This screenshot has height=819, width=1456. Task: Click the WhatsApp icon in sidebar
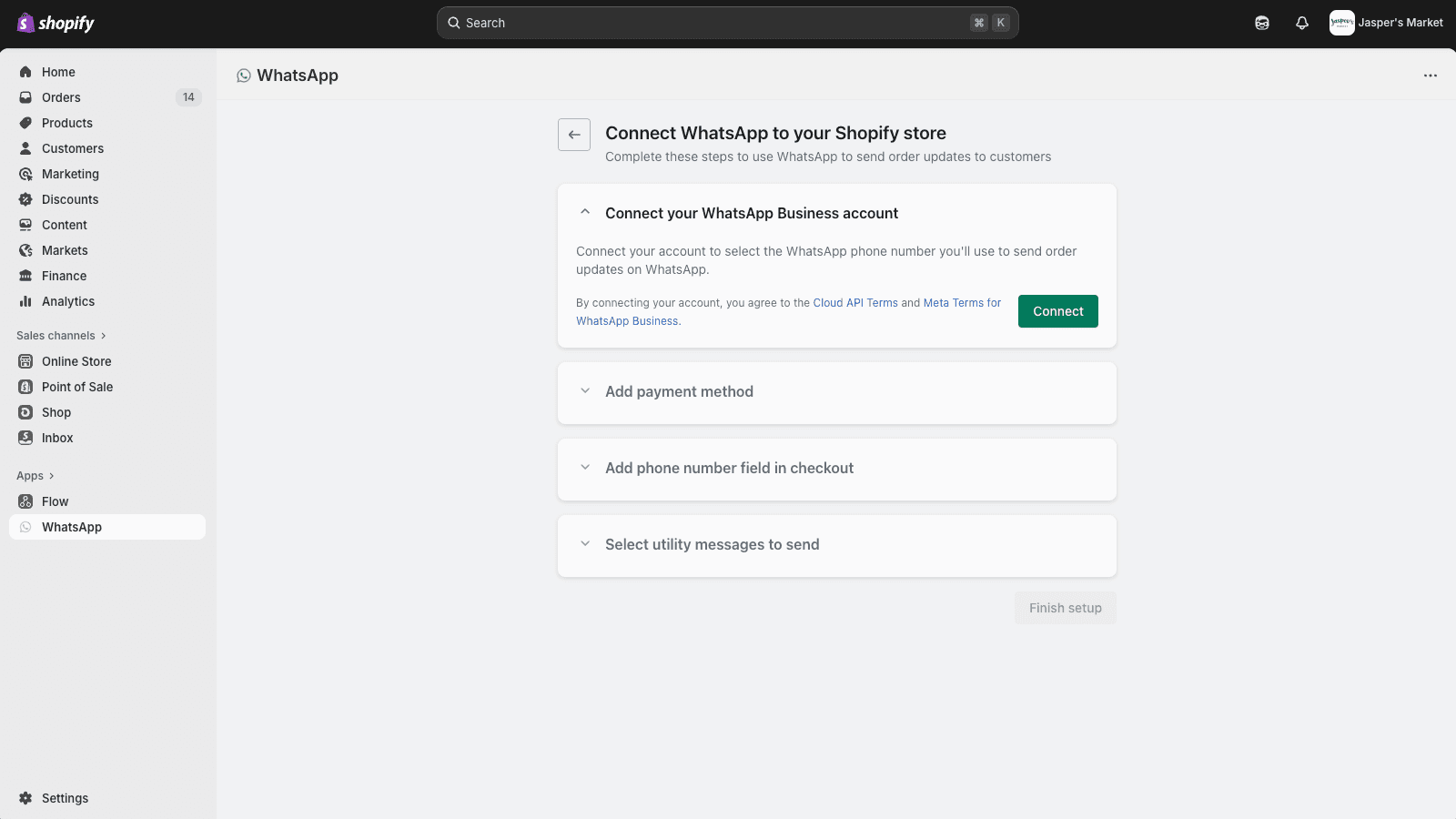[25, 527]
